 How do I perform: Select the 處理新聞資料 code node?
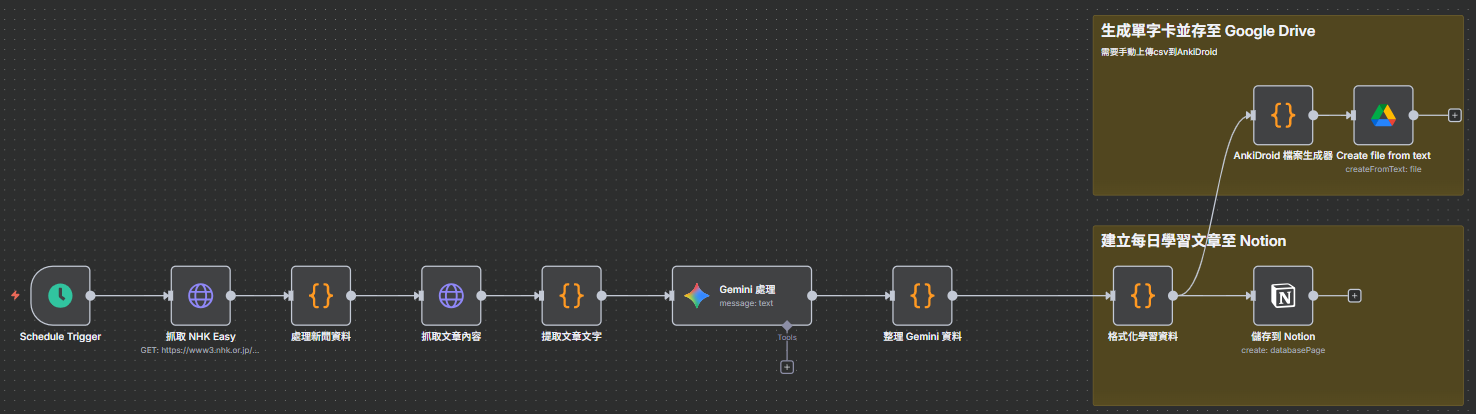point(321,295)
